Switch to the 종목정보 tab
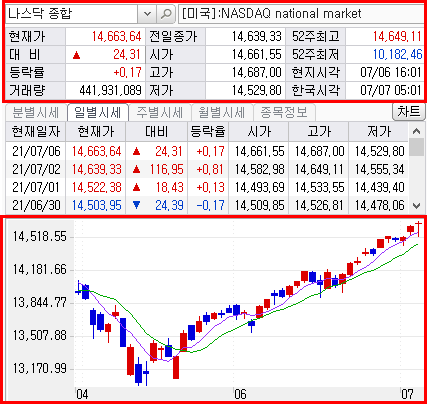This screenshot has width=427, height=404. 284,112
